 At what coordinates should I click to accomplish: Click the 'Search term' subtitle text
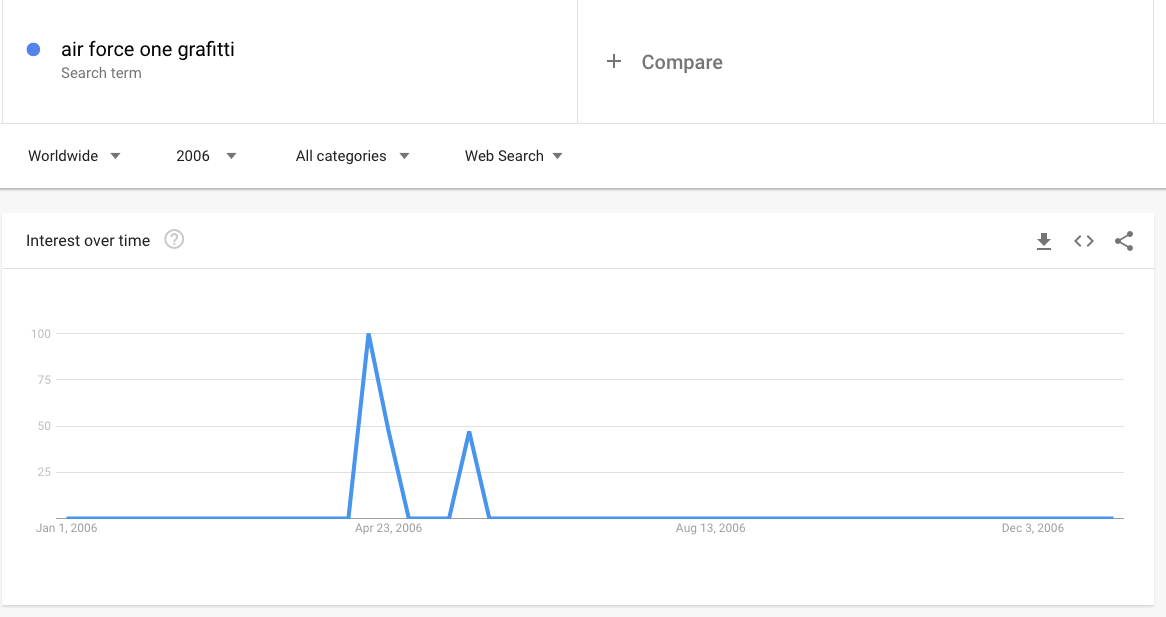click(x=101, y=73)
